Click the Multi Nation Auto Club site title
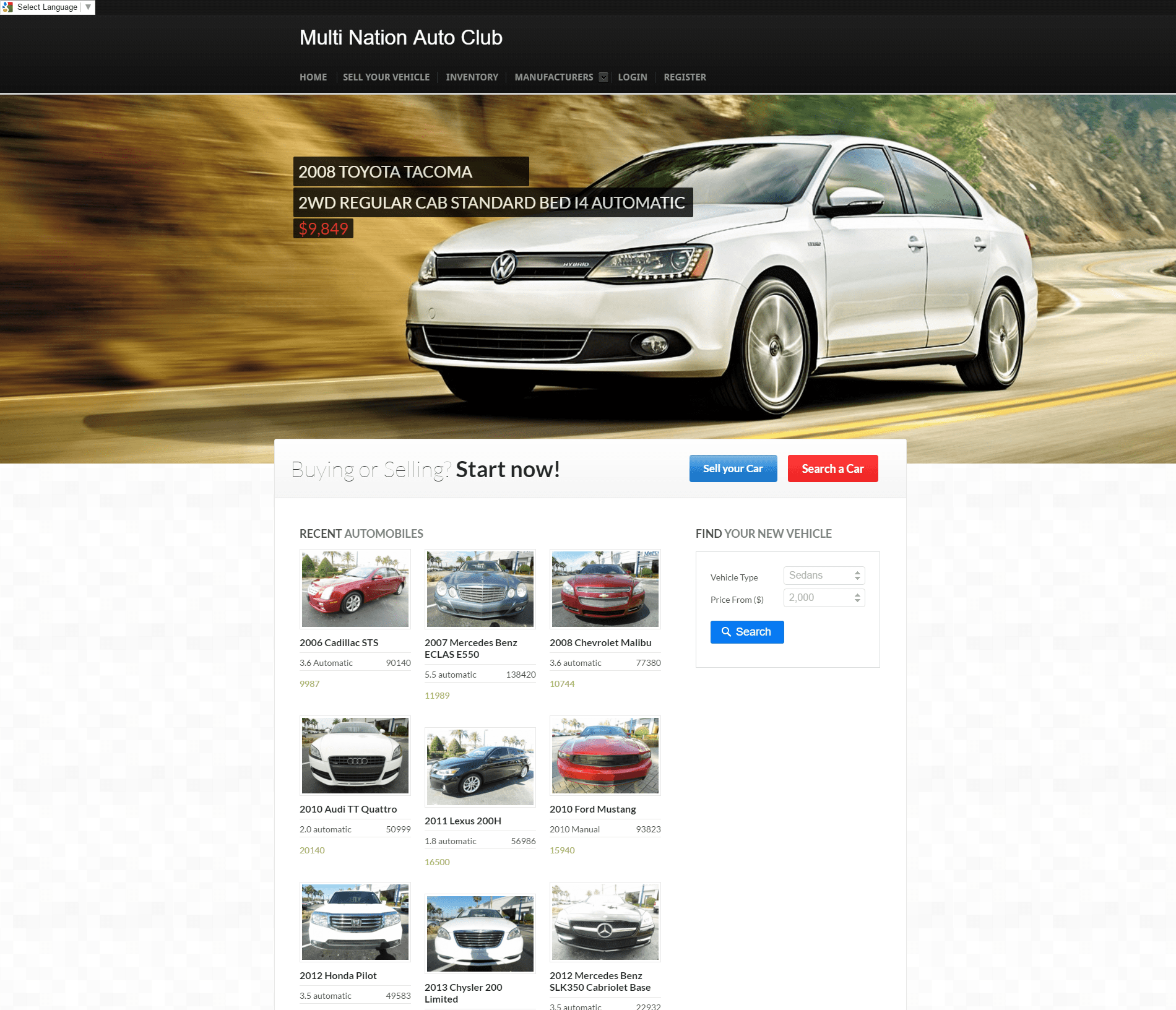Image resolution: width=1176 pixels, height=1010 pixels. (400, 38)
